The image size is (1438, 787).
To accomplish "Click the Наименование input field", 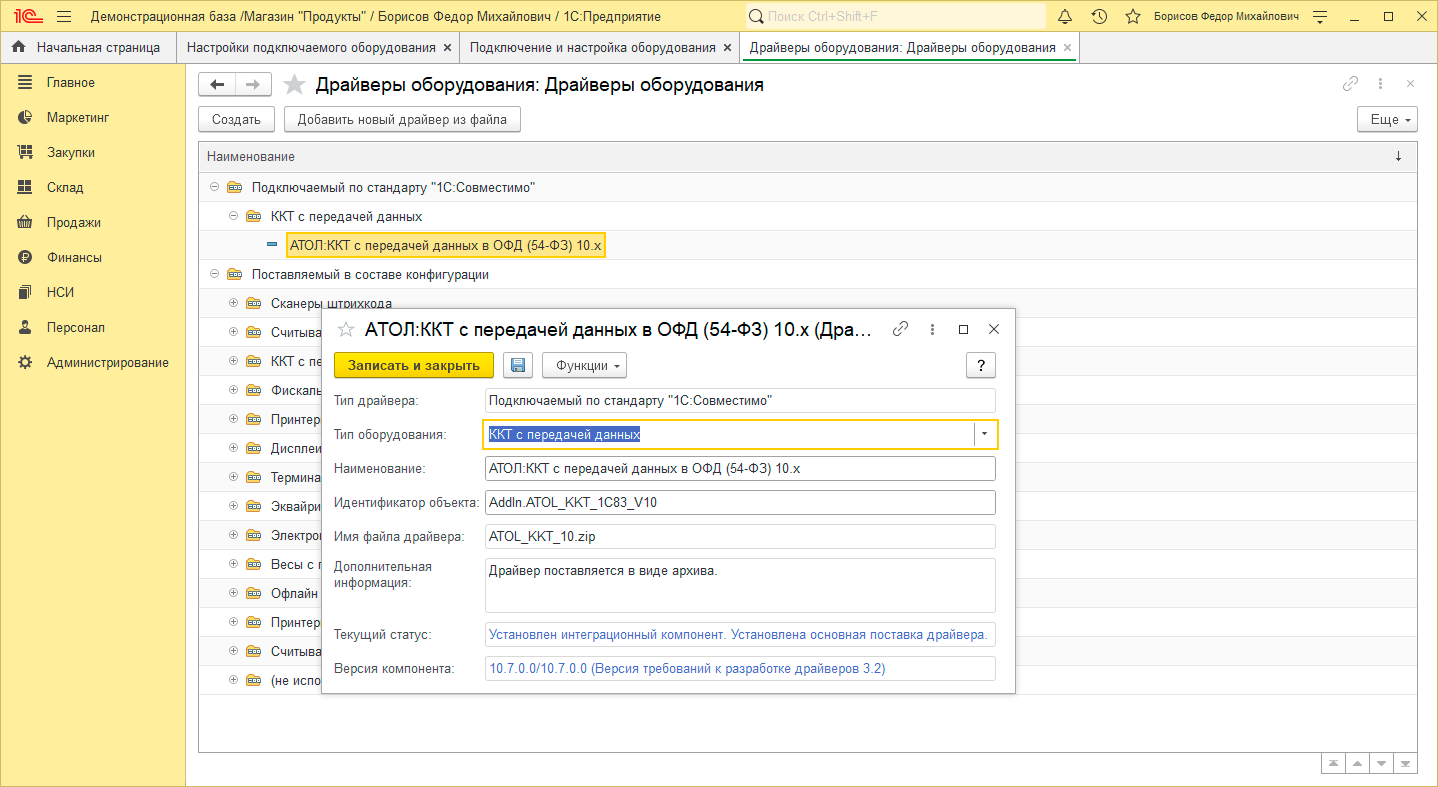I will 739,468.
